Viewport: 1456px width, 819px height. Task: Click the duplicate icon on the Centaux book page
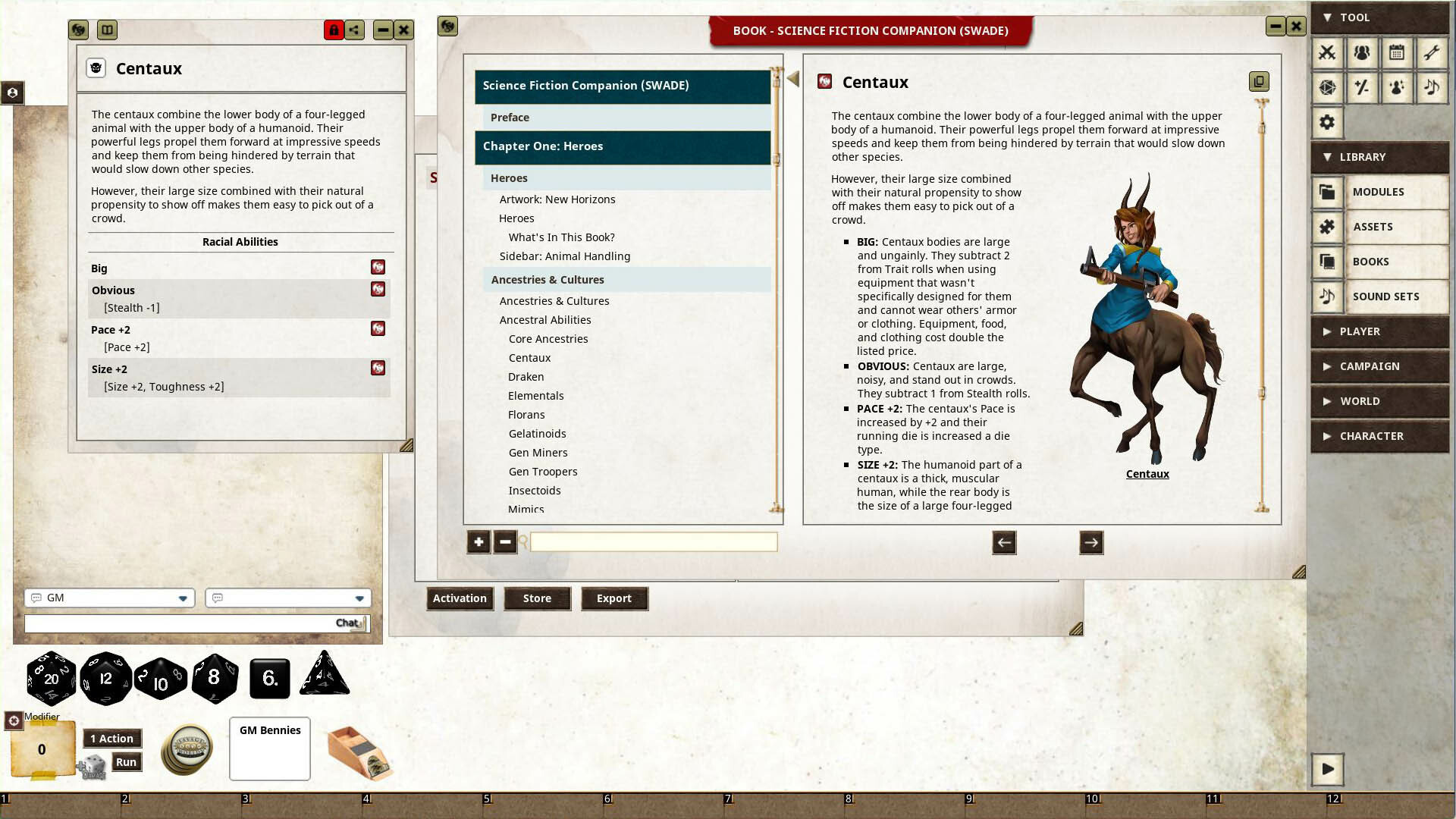tap(1259, 82)
